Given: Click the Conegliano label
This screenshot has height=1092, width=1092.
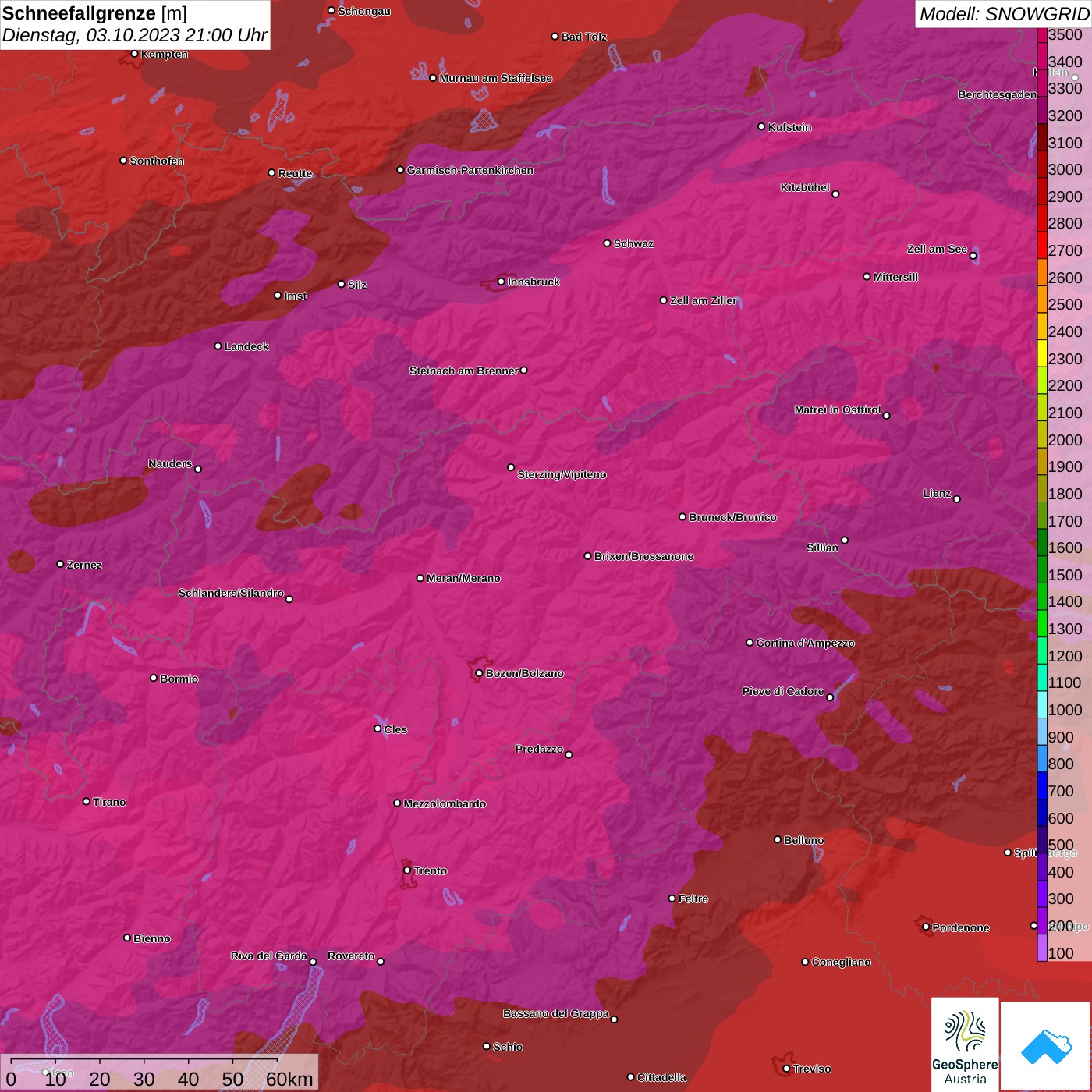Looking at the screenshot, I should [841, 962].
